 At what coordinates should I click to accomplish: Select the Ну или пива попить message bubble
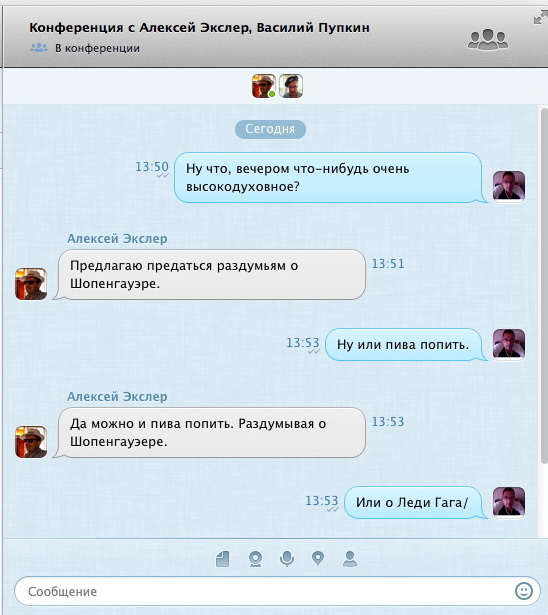point(405,344)
